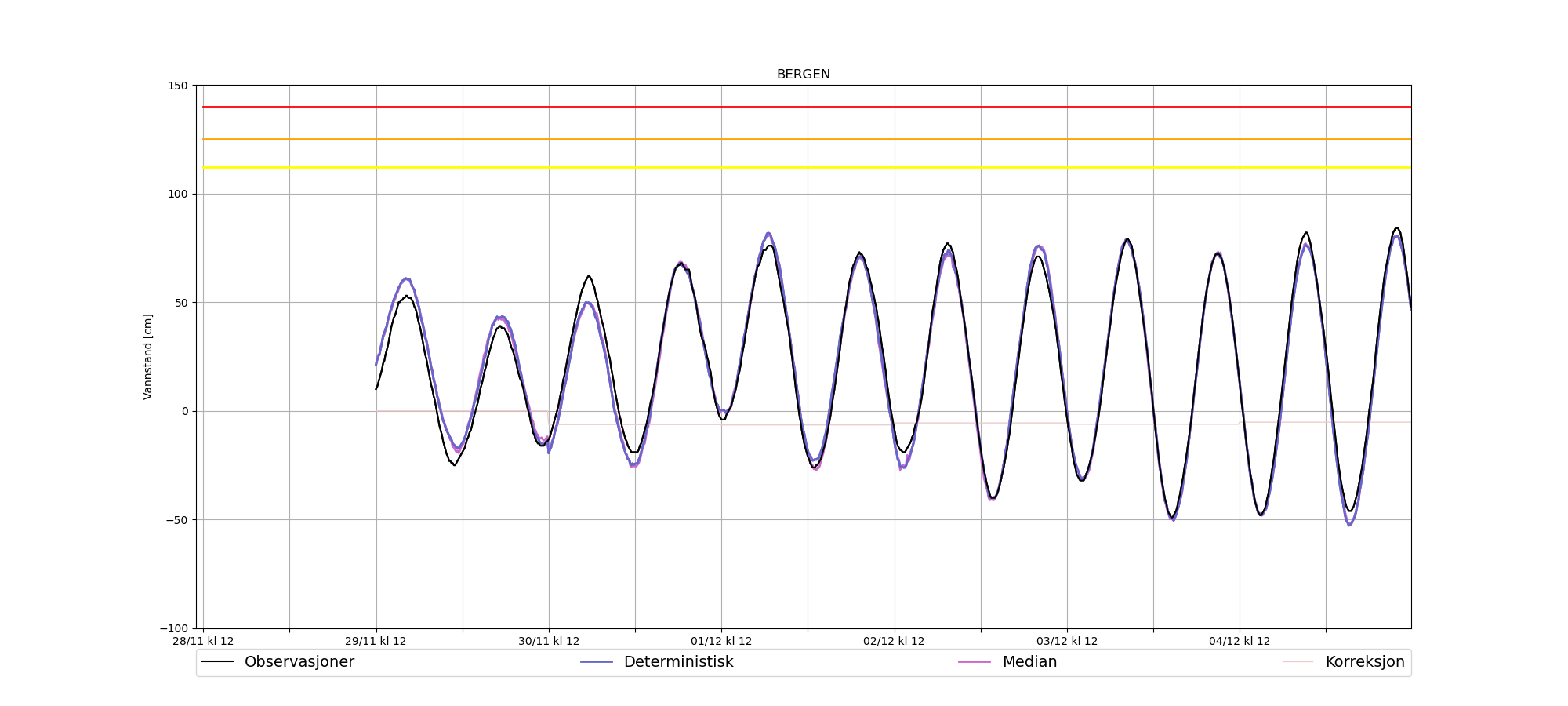Screen dimensions: 1568x706
Task: Click the Median legend label
Action: point(1029,662)
